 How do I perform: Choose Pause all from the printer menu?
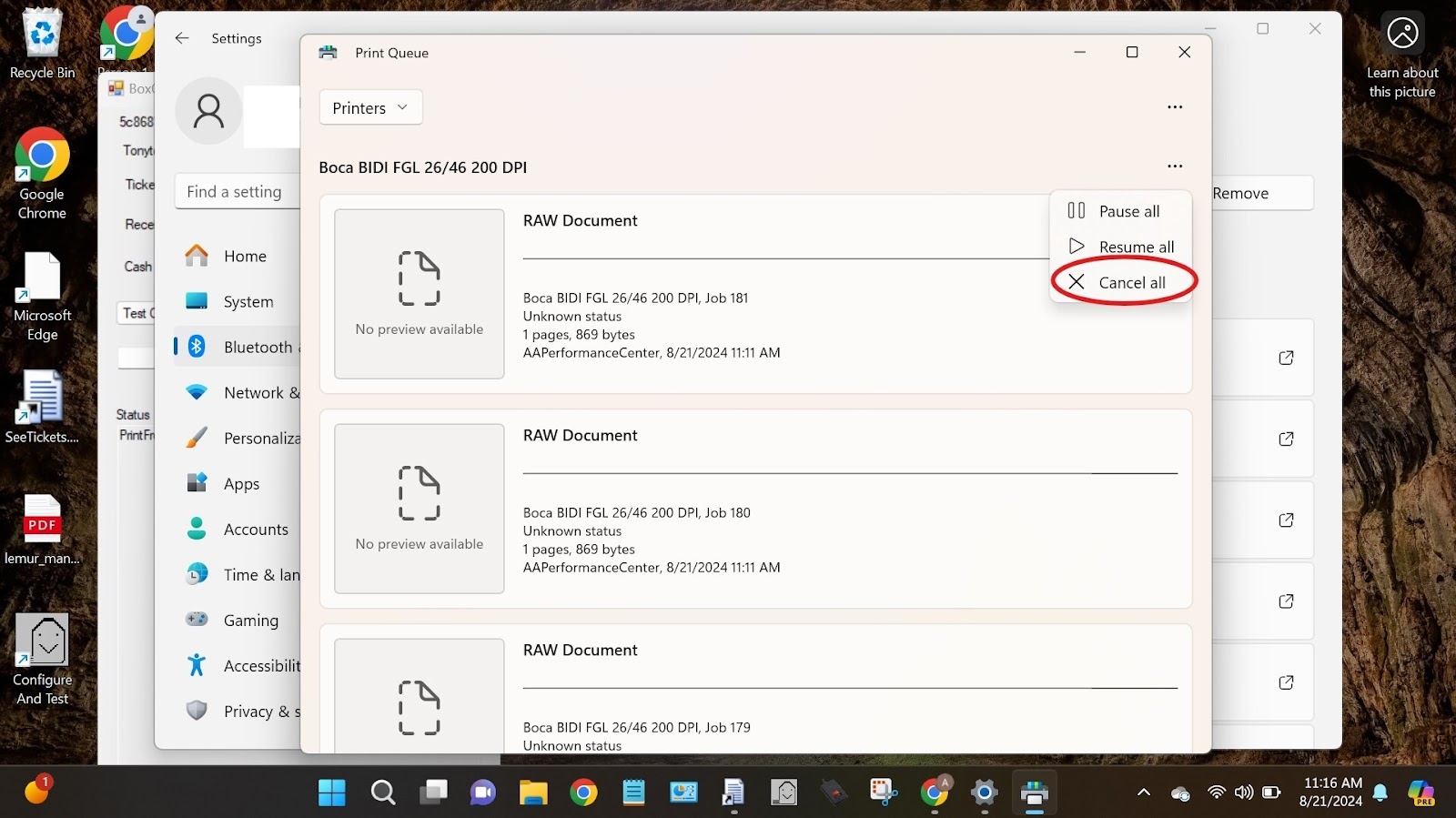(1120, 211)
